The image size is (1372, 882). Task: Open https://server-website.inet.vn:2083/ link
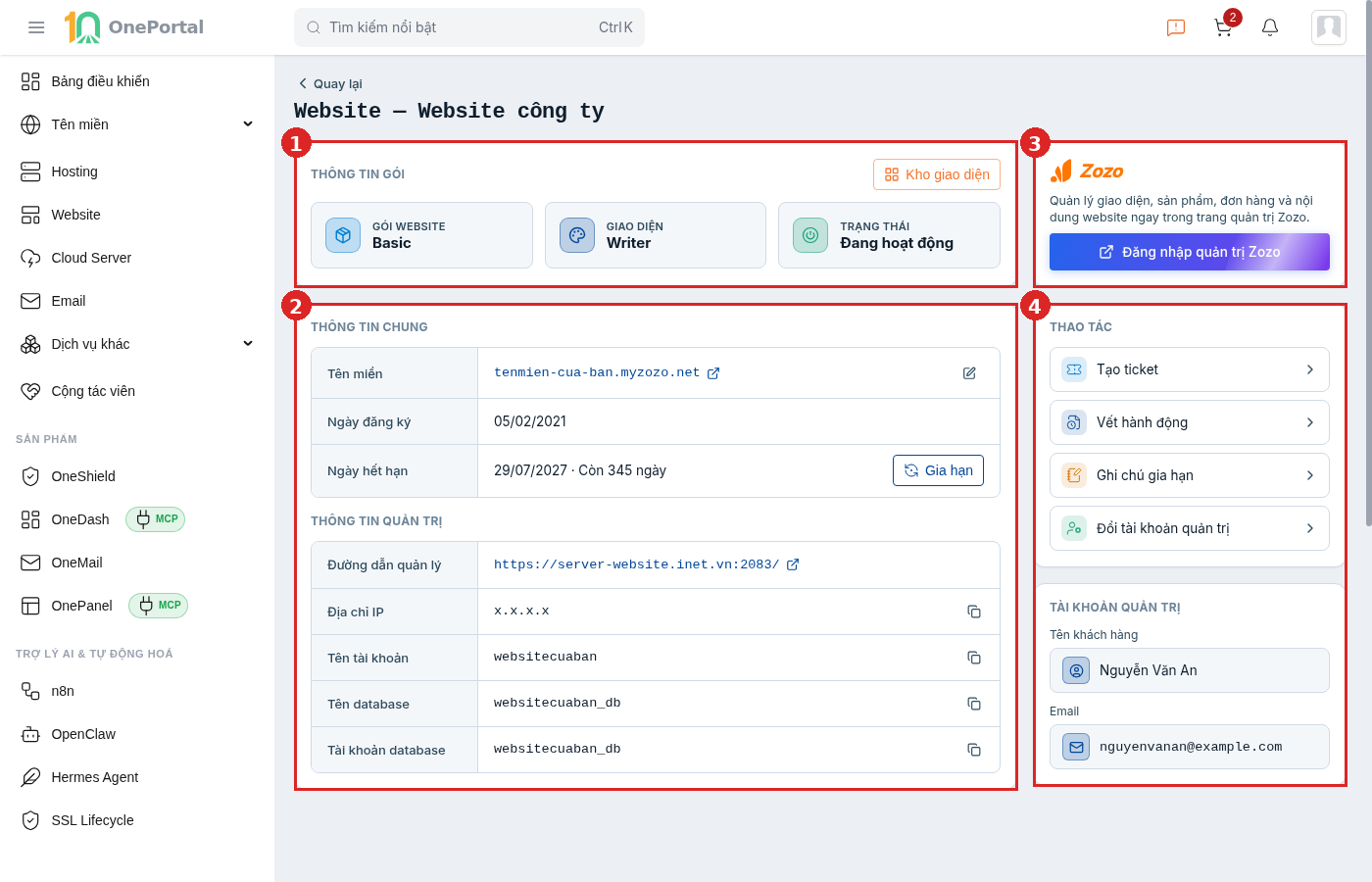(636, 564)
